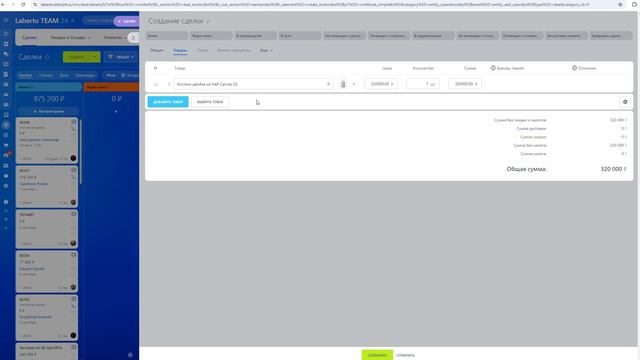Image resolution: width=640 pixels, height=360 pixels.
Task: Click the Отменить link at the bottom
Action: point(405,355)
